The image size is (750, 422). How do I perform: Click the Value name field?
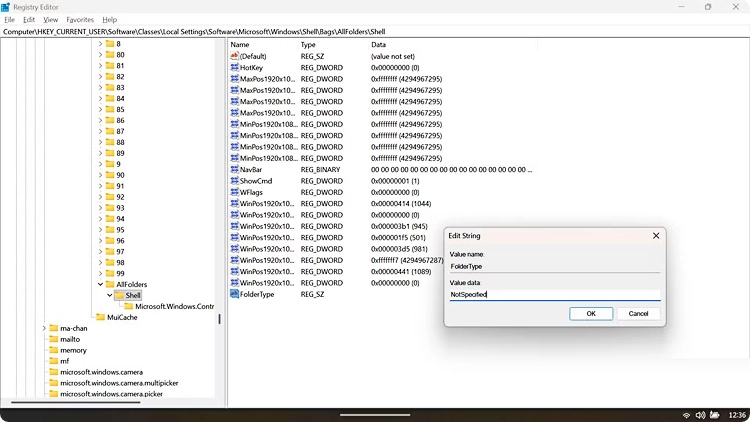coord(555,267)
